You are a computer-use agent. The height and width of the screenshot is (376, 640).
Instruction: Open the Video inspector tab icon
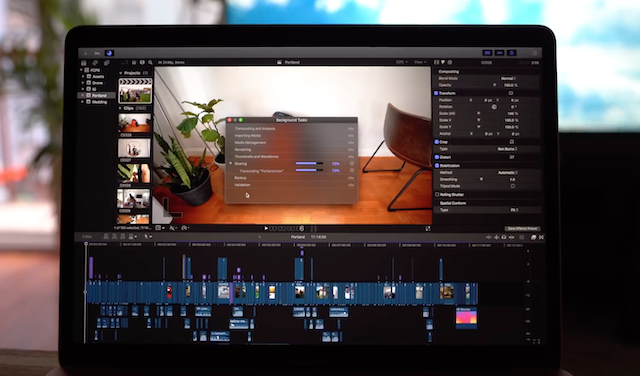pos(437,62)
